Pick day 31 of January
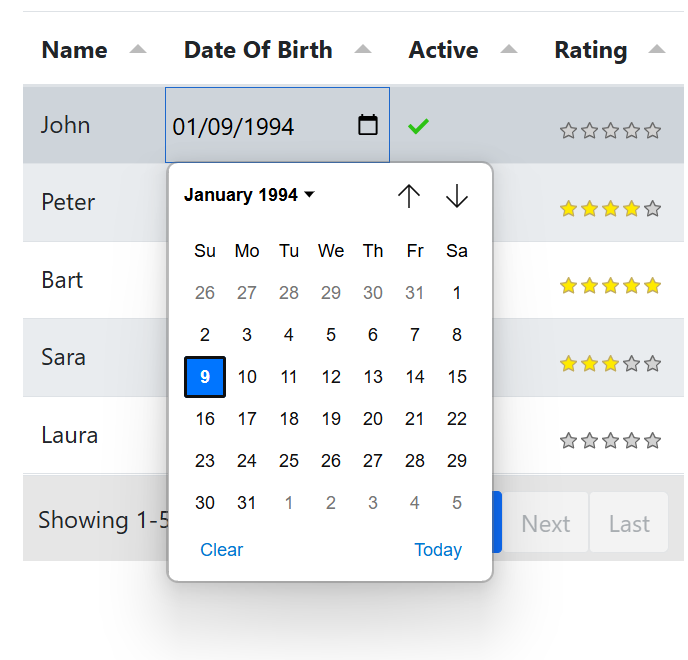Screen dimensions: 688x660 (x=247, y=503)
